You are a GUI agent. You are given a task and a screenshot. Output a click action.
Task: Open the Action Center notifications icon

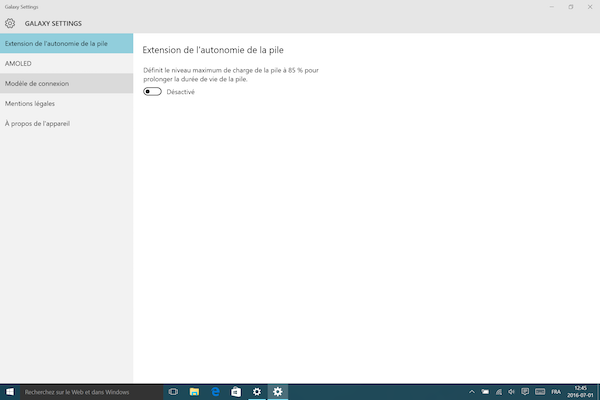525,392
